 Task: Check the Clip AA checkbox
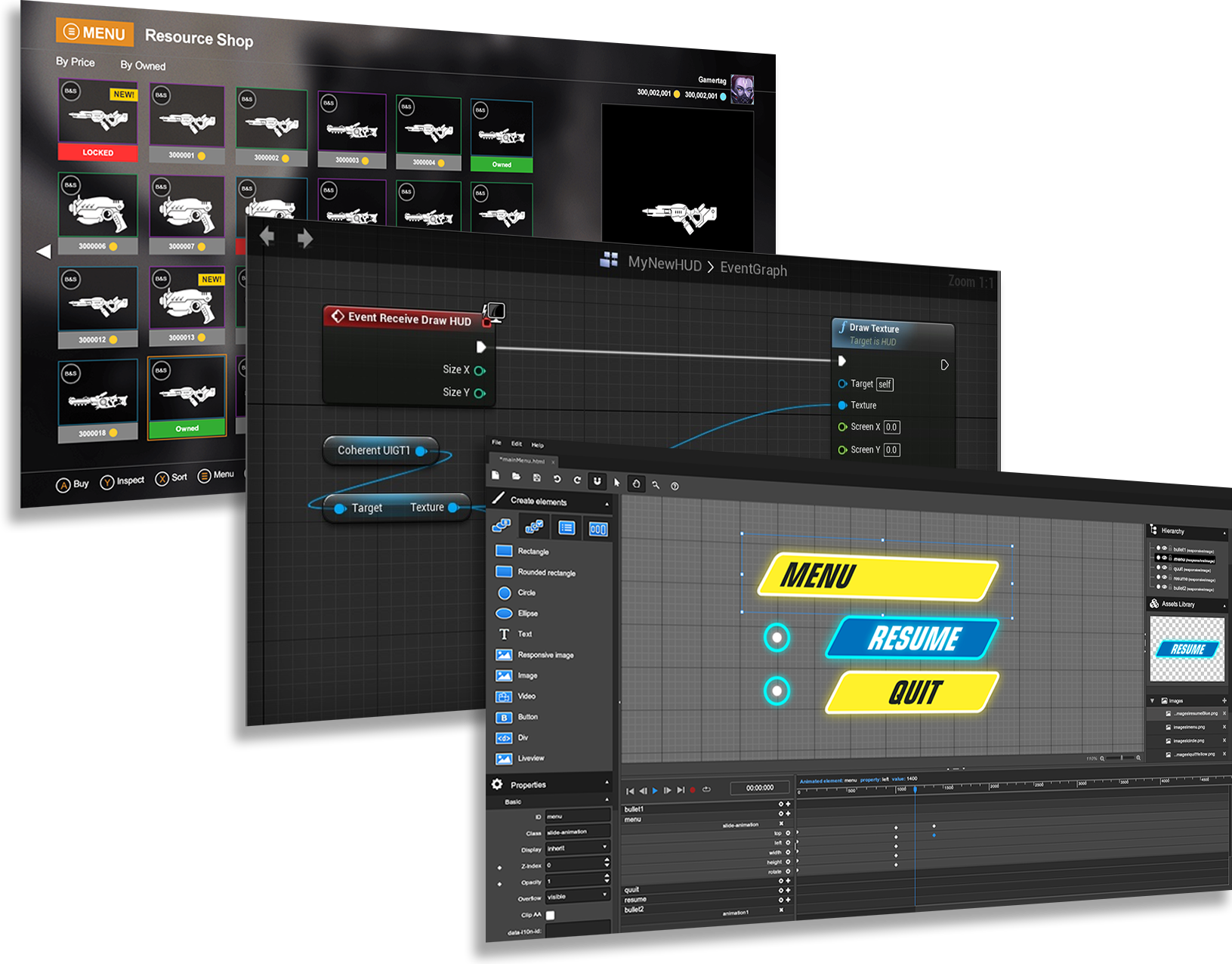click(550, 916)
